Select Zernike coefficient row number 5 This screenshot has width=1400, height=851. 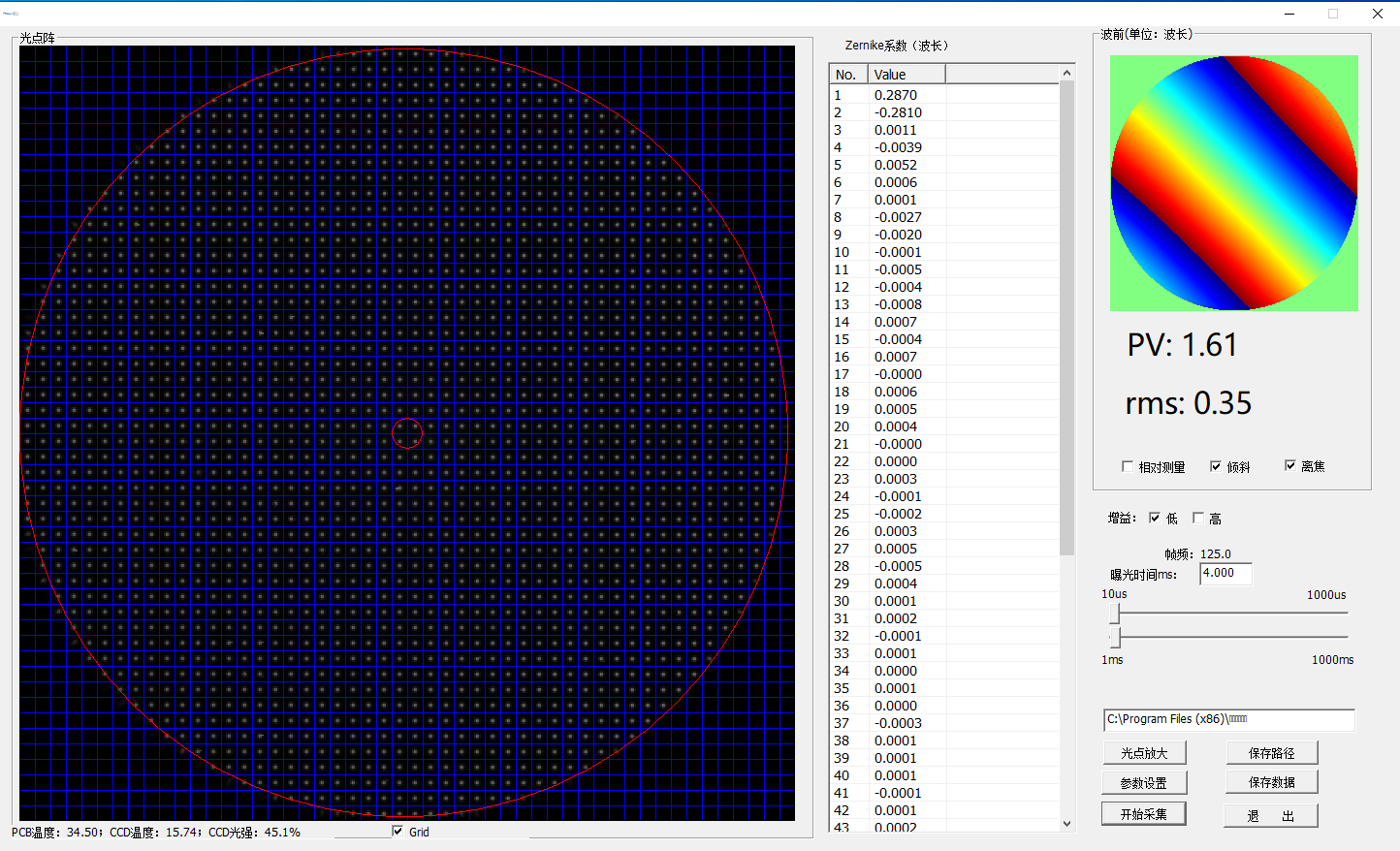click(x=895, y=165)
